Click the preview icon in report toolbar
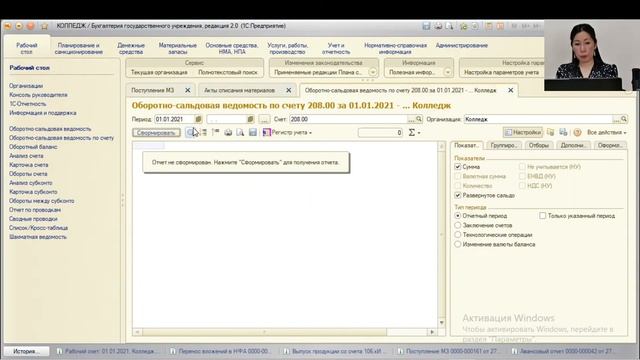The image size is (640, 360). point(240,132)
